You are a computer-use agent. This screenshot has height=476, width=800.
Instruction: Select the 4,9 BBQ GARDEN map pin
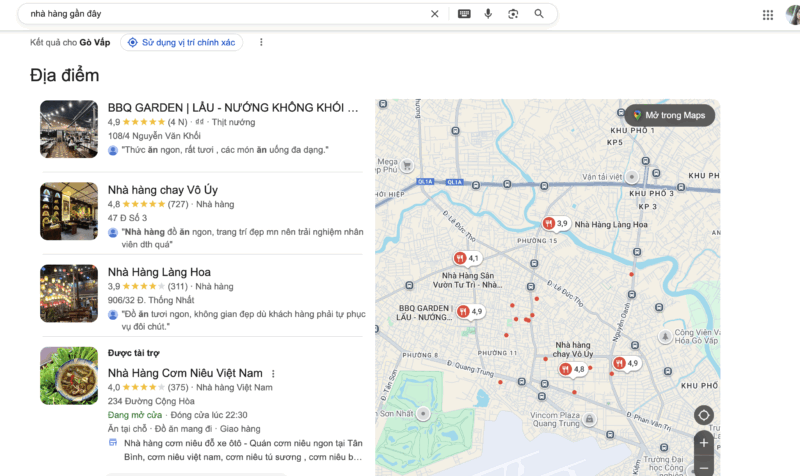click(x=470, y=311)
